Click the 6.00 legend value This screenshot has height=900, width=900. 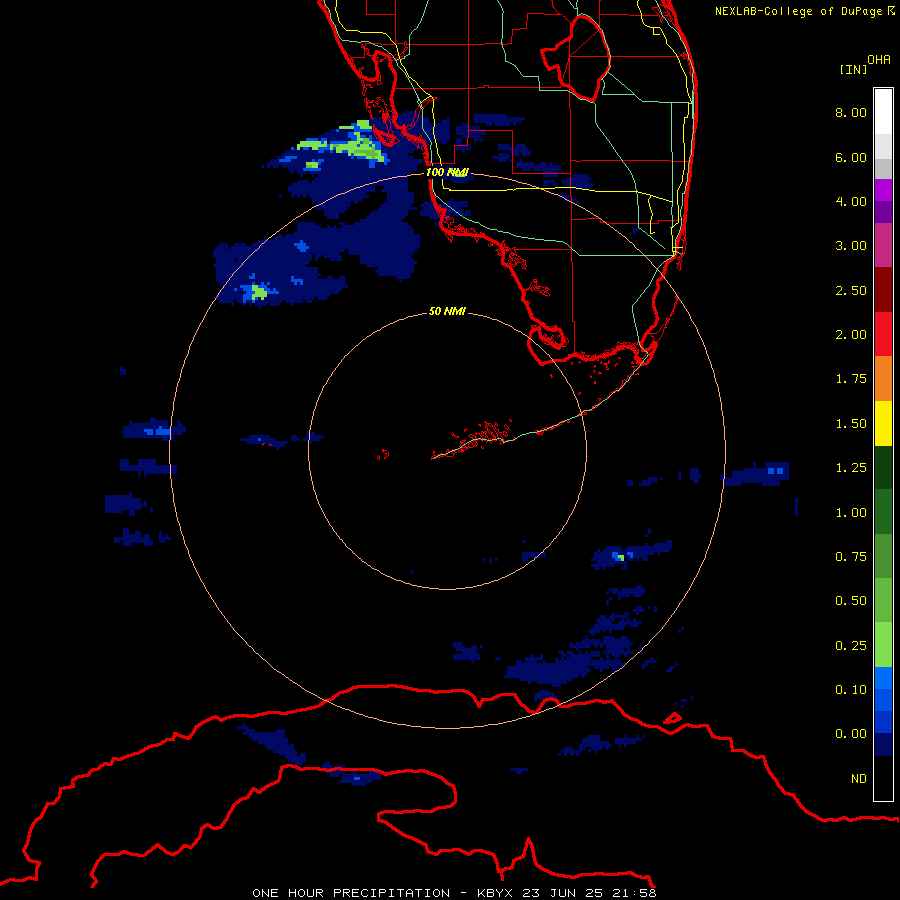click(x=851, y=157)
